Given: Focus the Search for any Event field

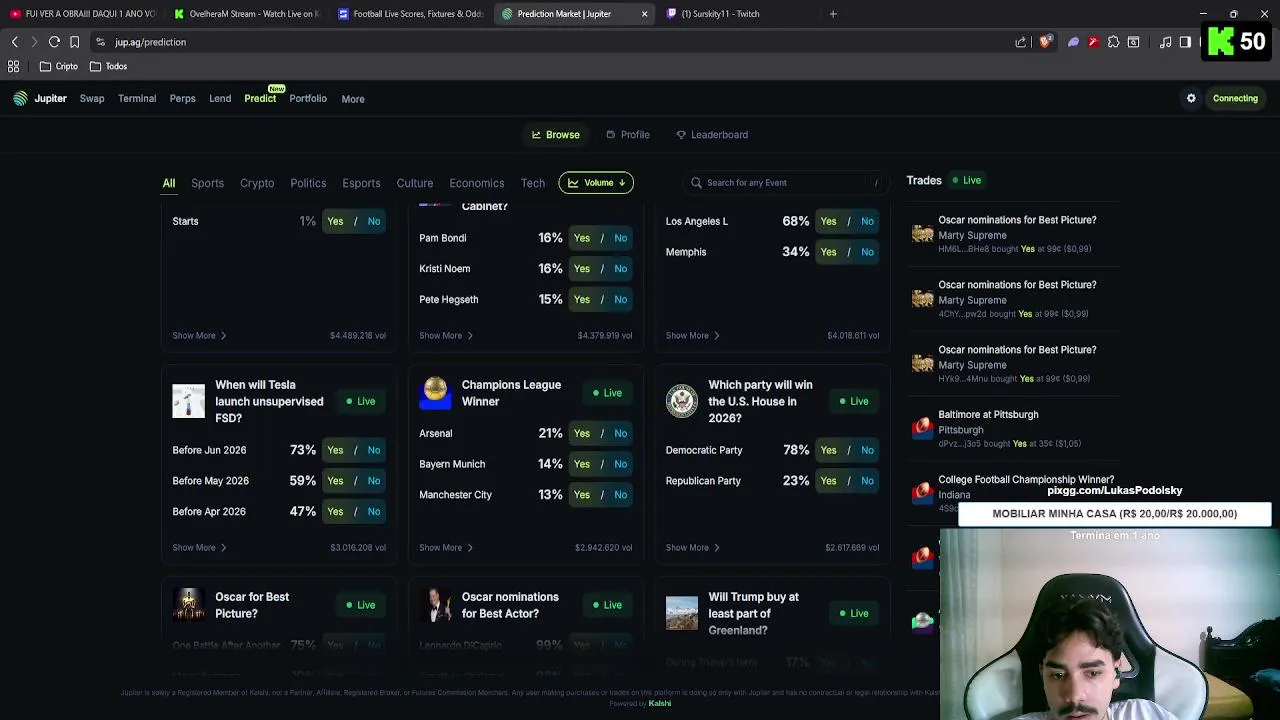Looking at the screenshot, I should 785,183.
